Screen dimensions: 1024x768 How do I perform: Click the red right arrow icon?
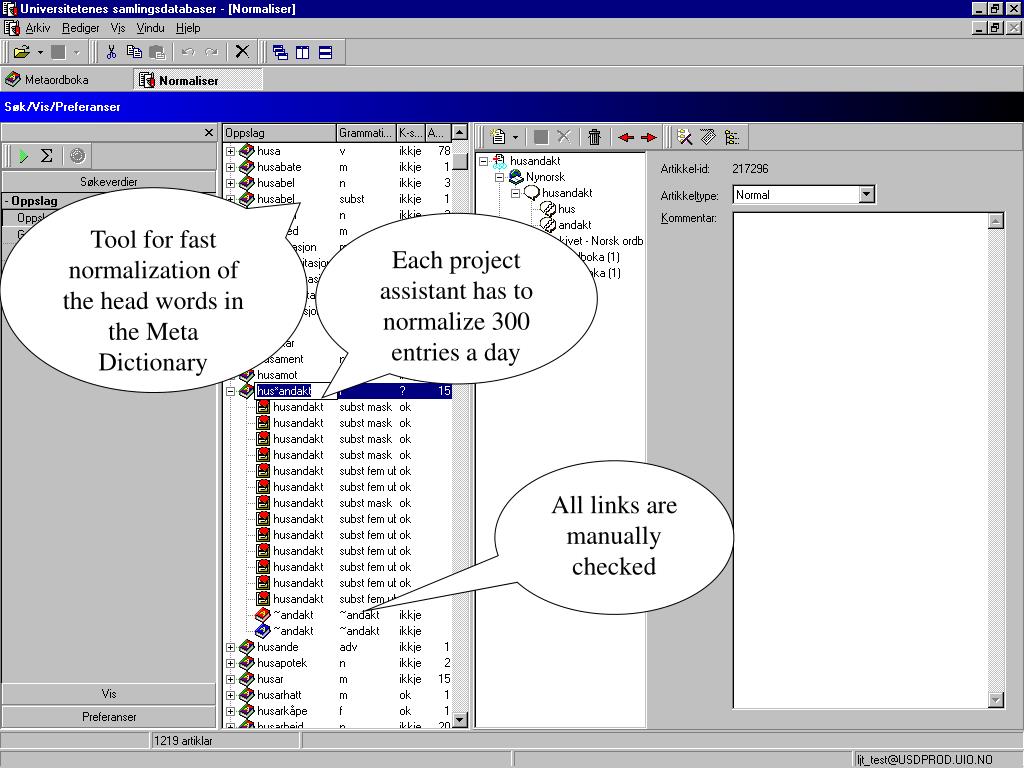(x=648, y=137)
